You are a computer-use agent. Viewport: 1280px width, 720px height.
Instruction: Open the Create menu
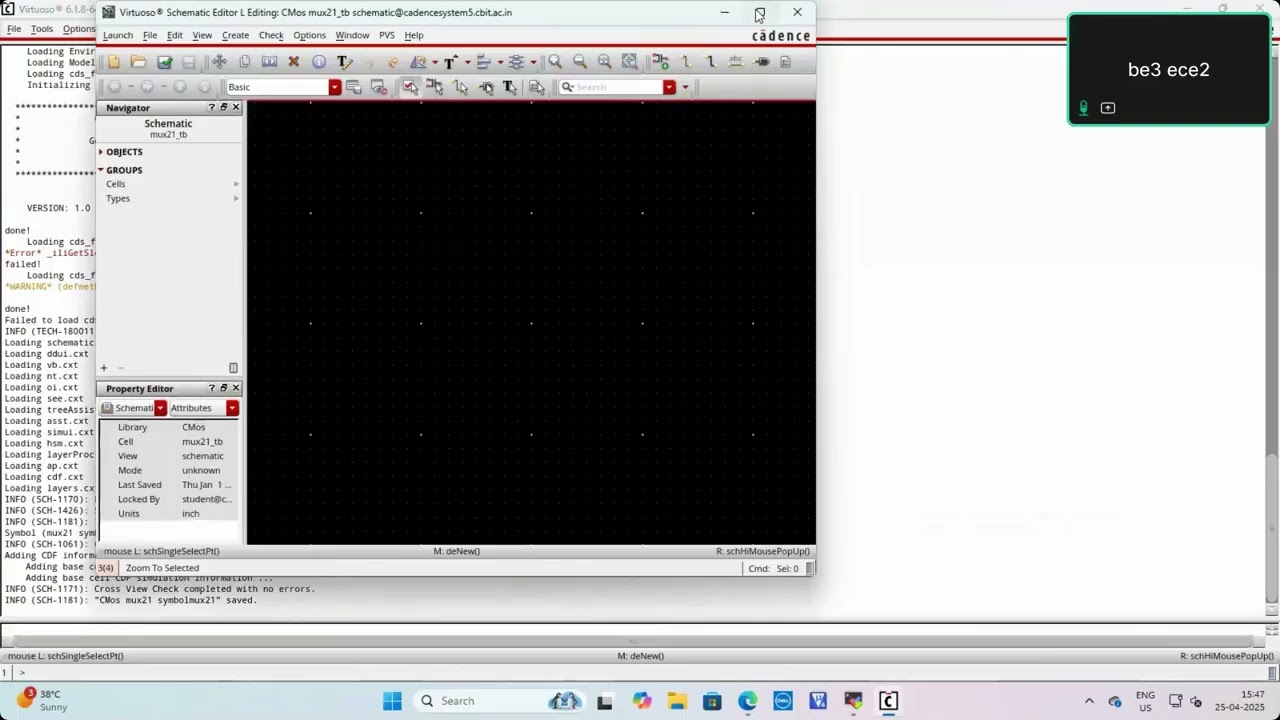point(235,35)
